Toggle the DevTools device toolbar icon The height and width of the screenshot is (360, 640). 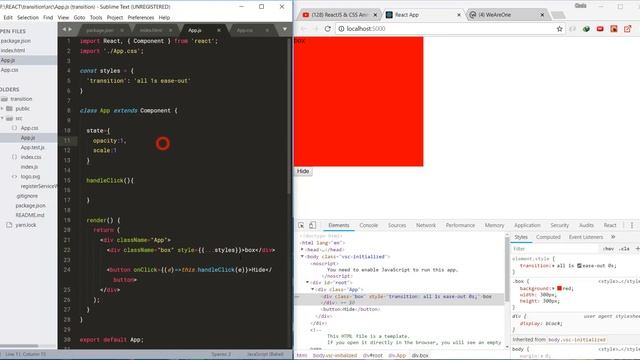tap(312, 225)
